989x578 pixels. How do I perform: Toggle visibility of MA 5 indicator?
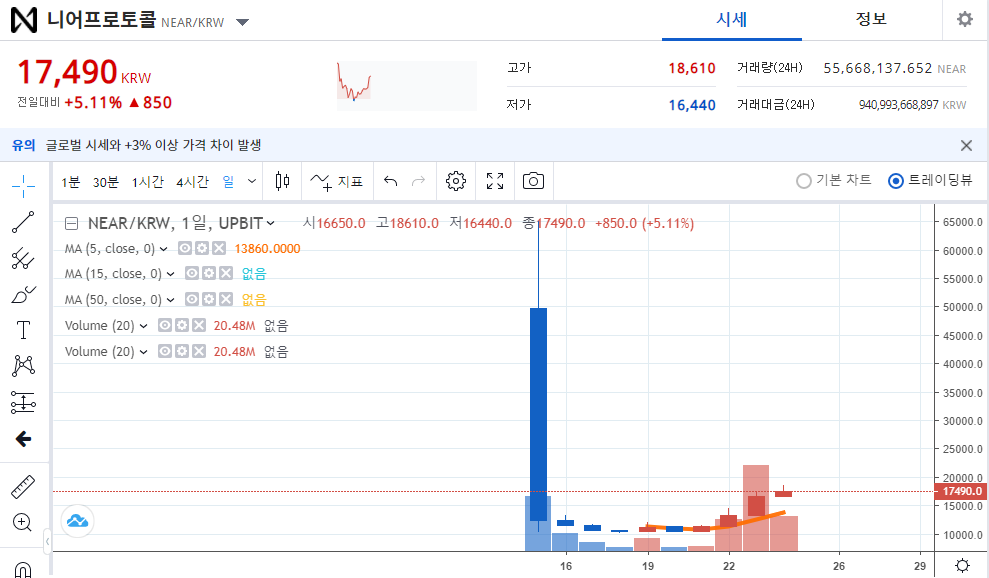click(x=185, y=249)
